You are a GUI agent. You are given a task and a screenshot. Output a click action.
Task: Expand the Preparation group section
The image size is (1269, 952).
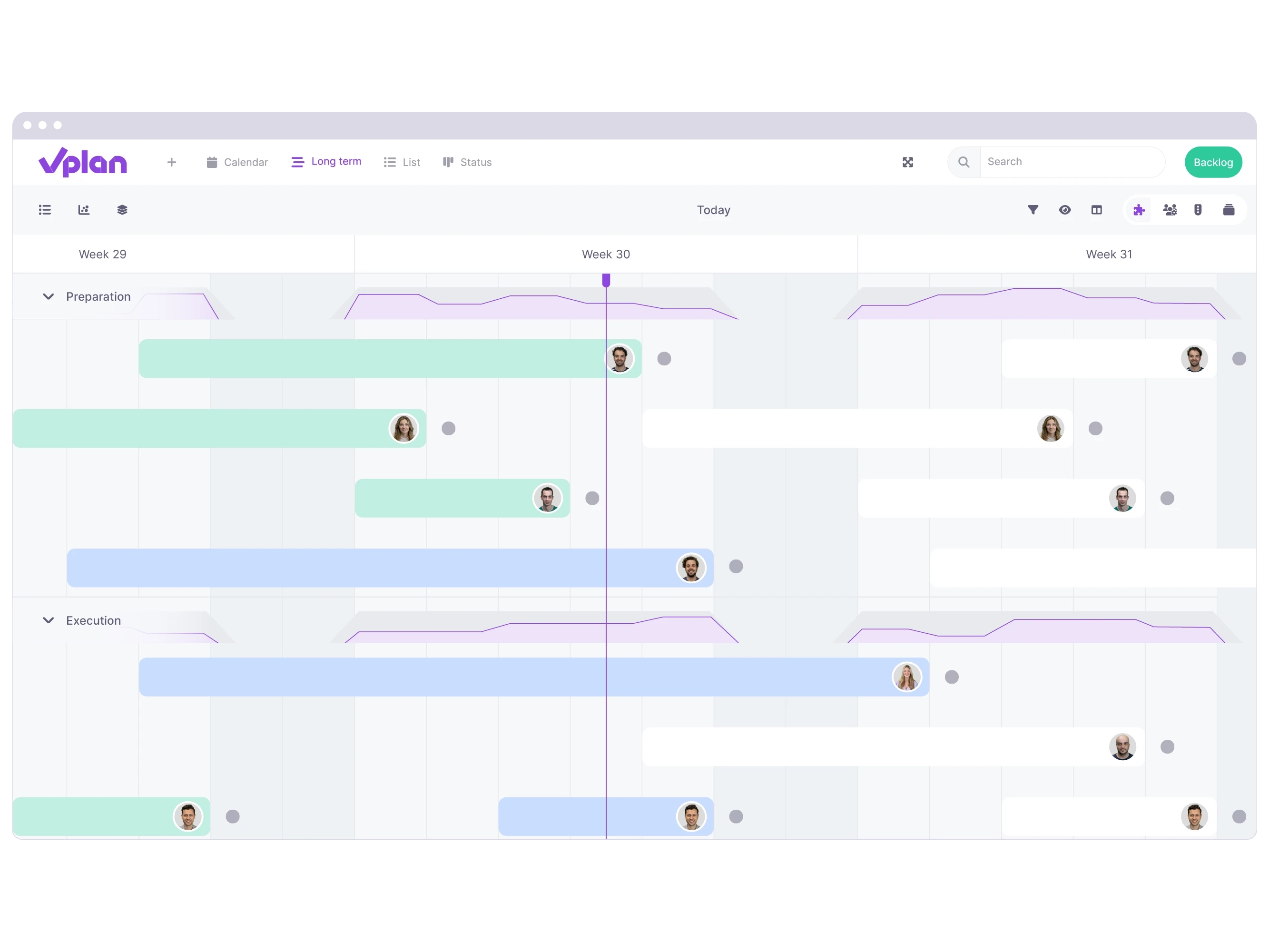coord(48,297)
